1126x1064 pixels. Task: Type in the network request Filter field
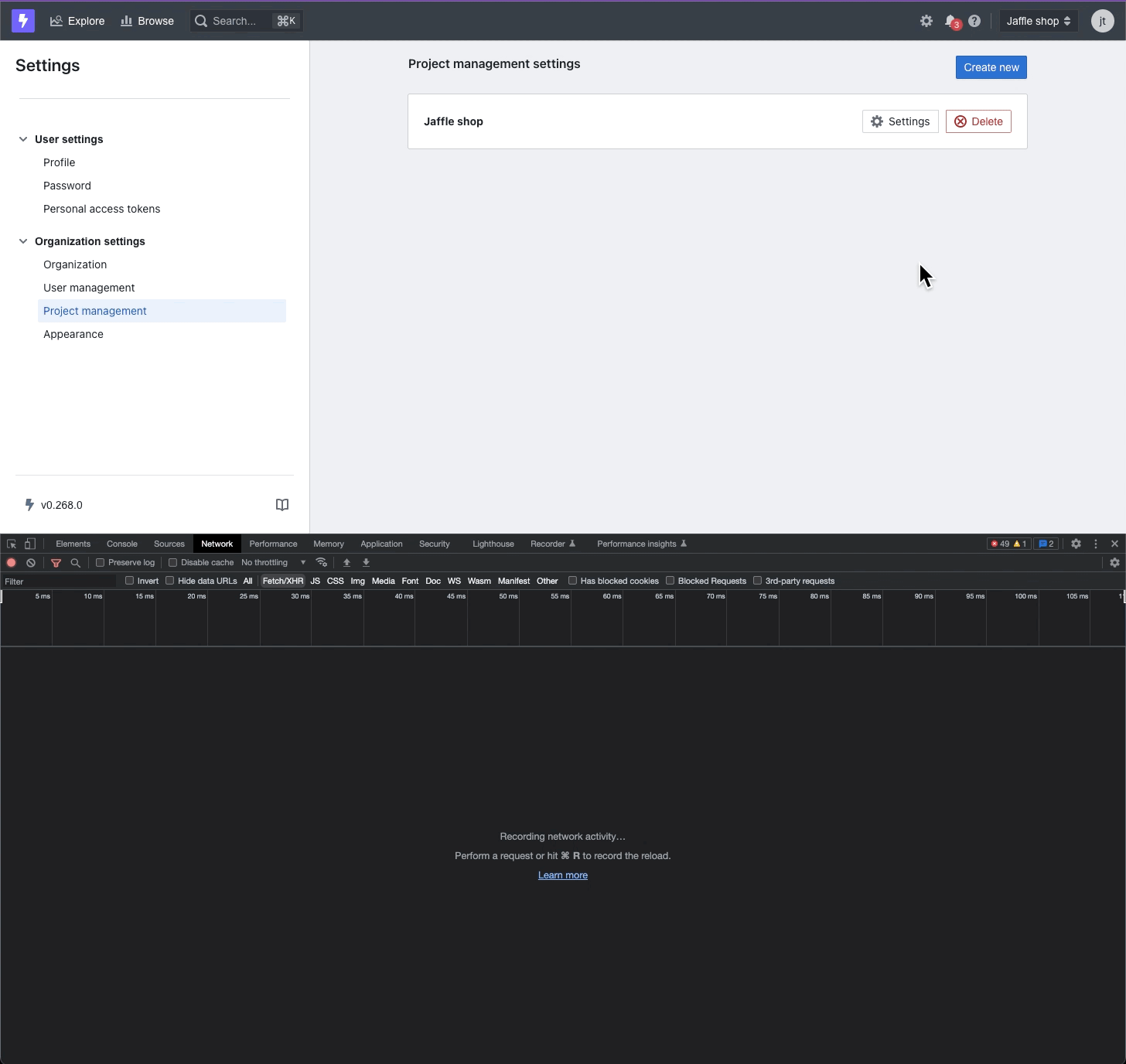(x=58, y=581)
